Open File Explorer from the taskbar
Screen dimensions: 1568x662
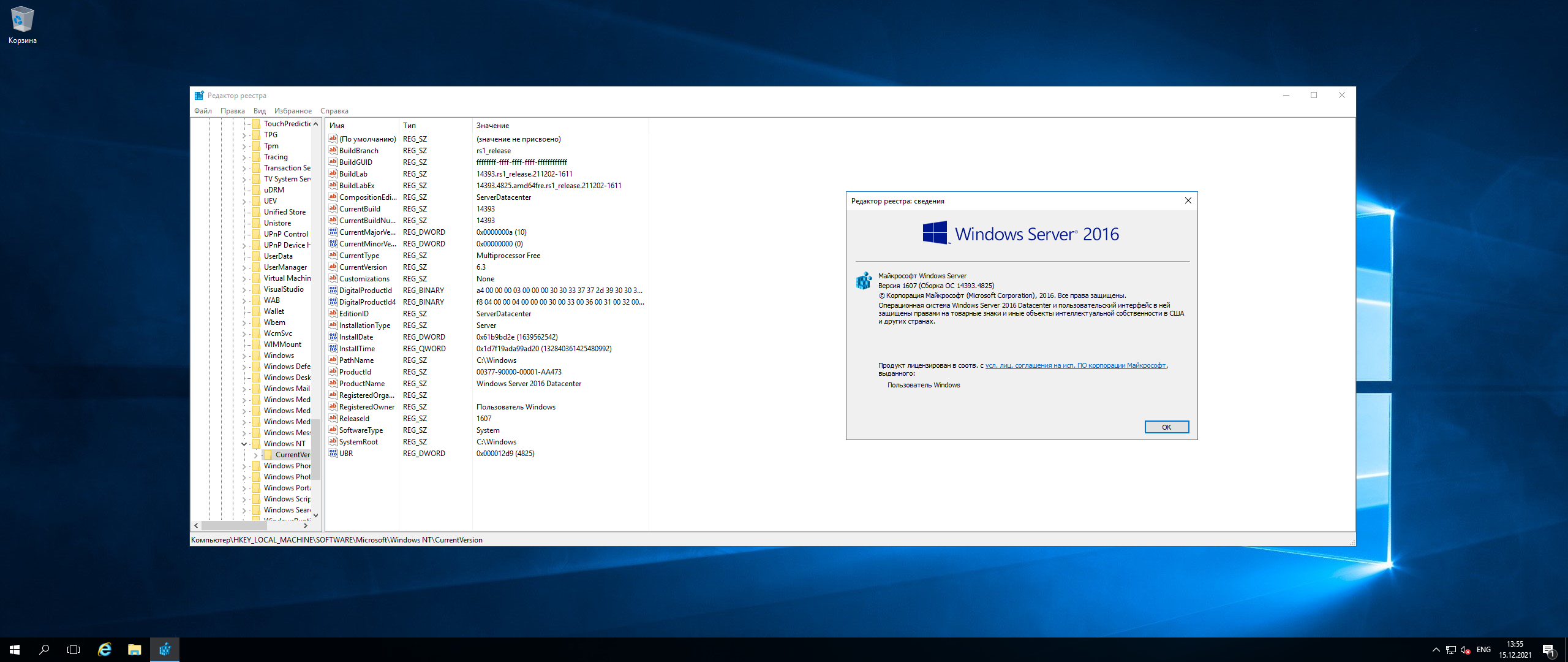click(x=135, y=650)
